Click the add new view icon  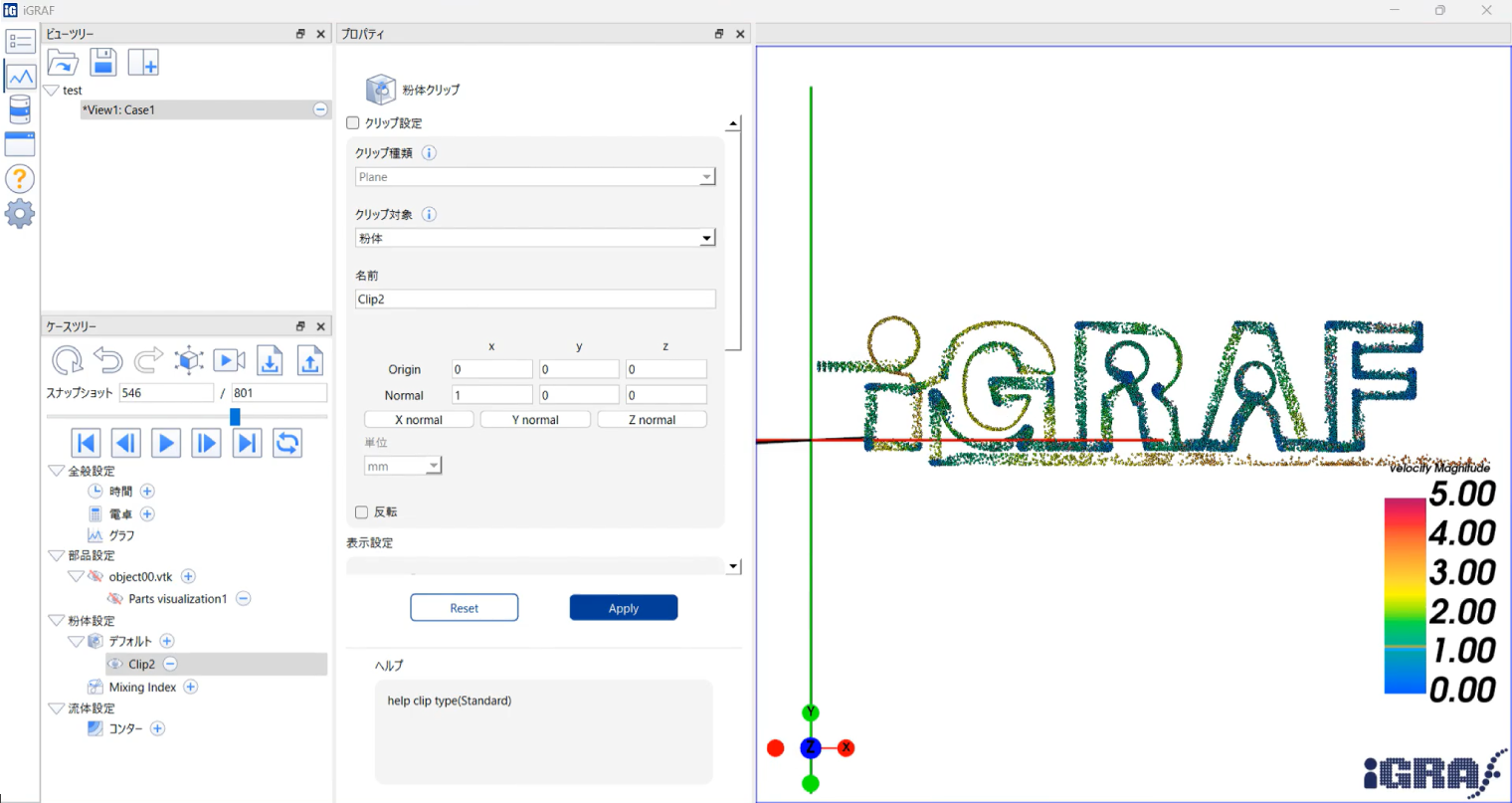pyautogui.click(x=143, y=63)
